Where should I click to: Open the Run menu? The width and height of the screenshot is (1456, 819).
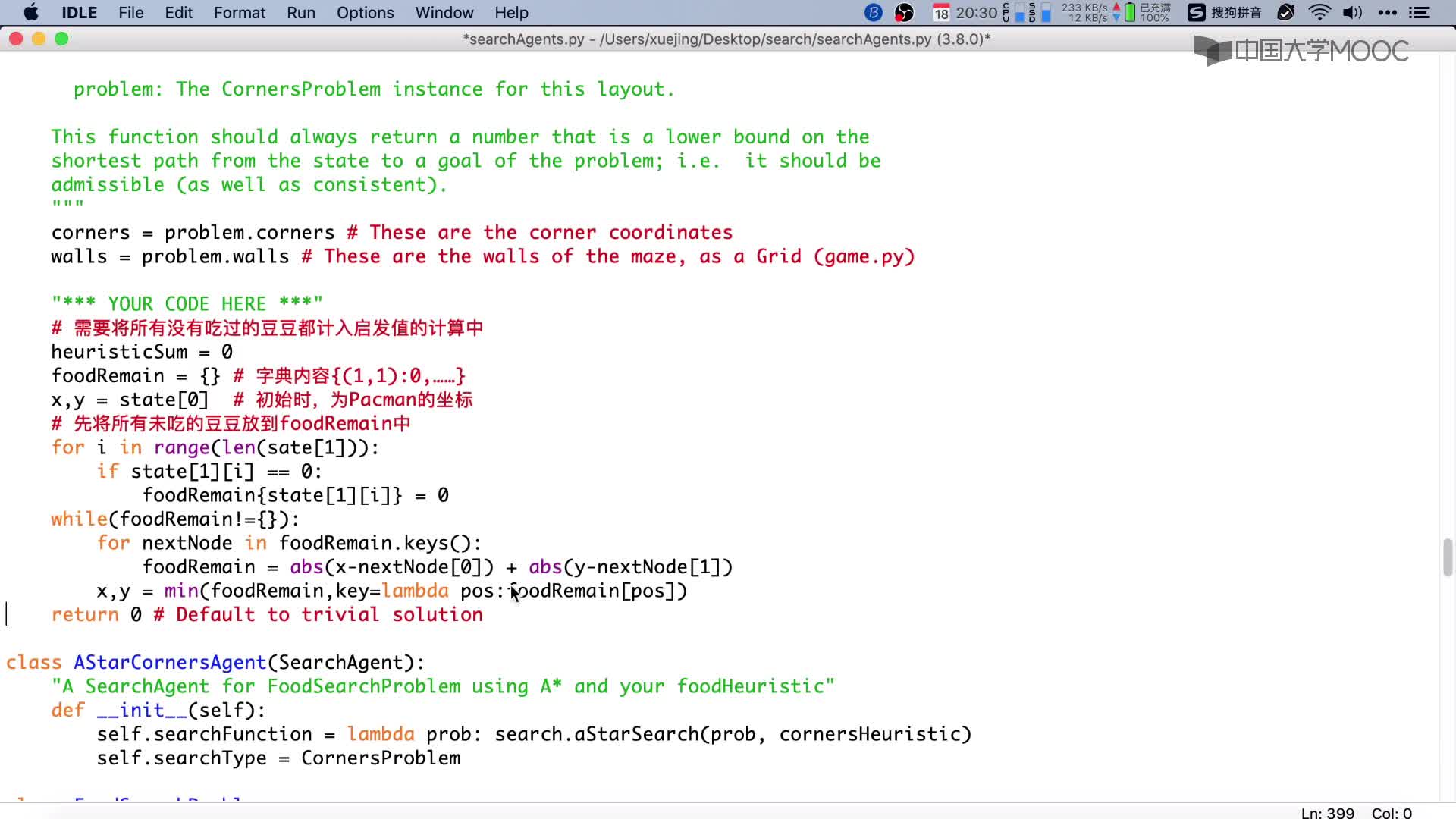(x=300, y=13)
